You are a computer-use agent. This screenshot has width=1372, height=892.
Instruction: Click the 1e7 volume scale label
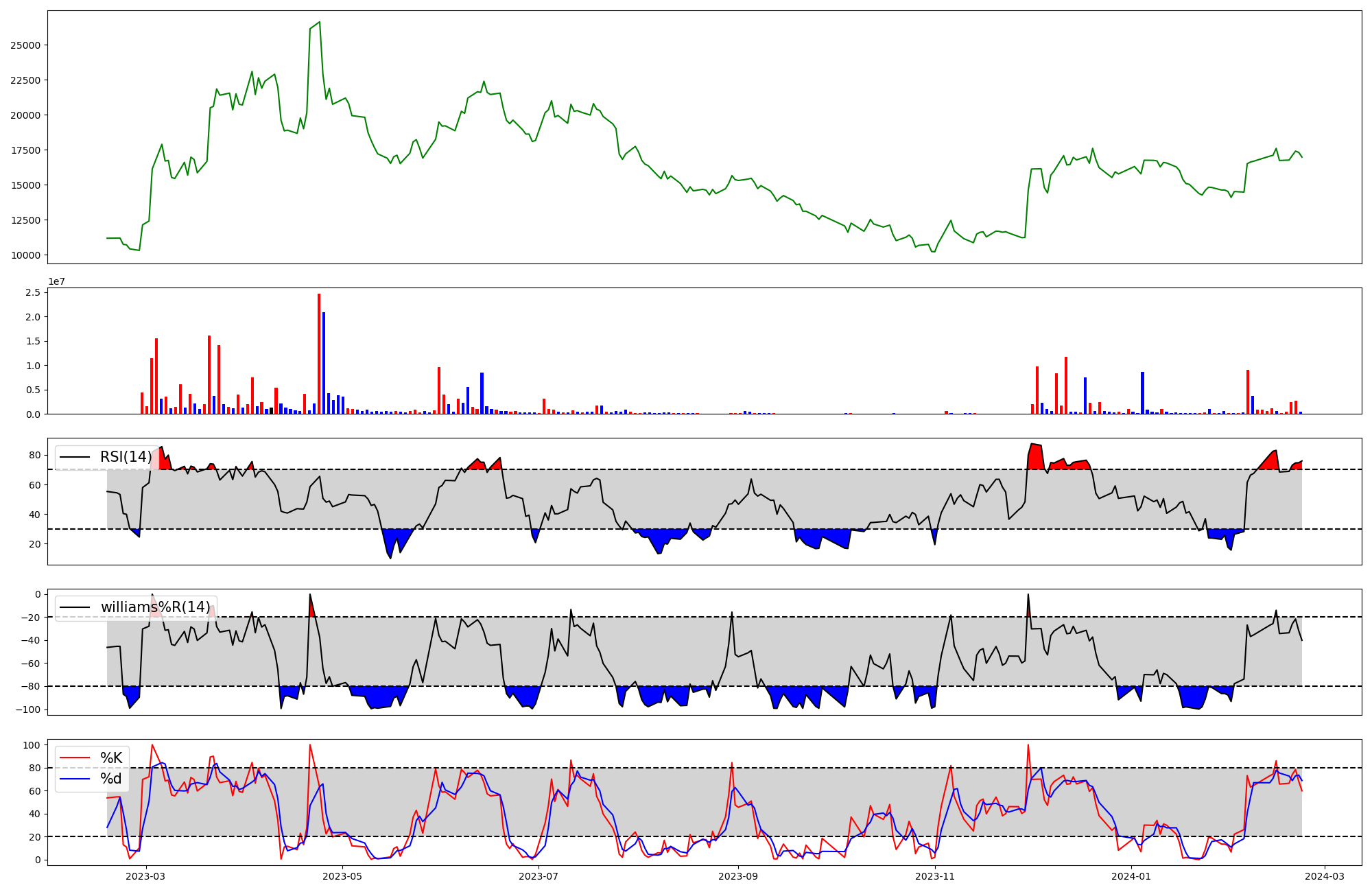56,281
